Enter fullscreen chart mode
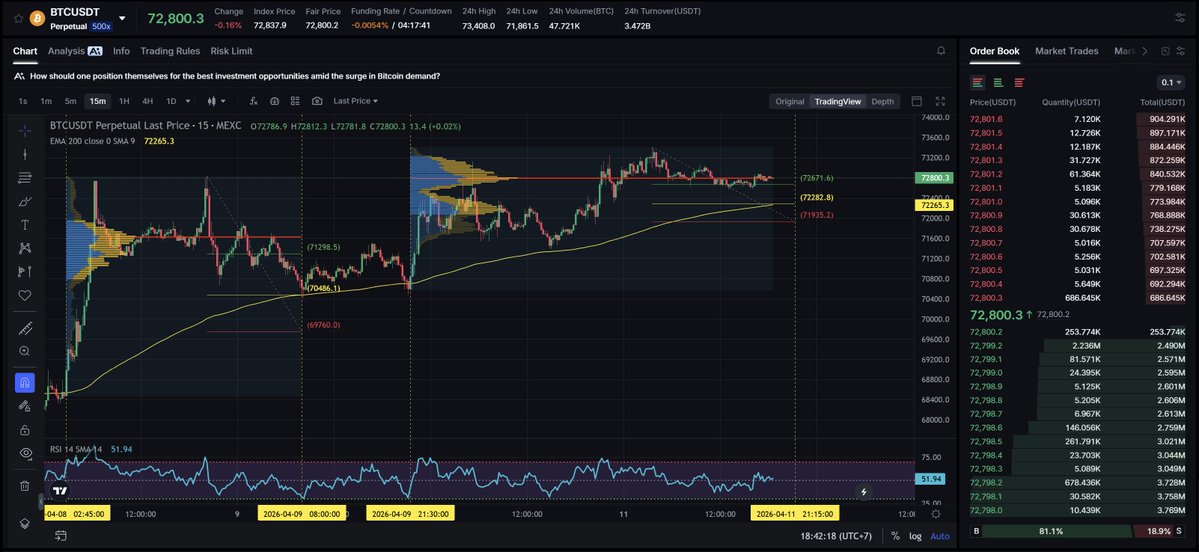Screen dimensions: 1199x552 pyautogui.click(x=939, y=101)
